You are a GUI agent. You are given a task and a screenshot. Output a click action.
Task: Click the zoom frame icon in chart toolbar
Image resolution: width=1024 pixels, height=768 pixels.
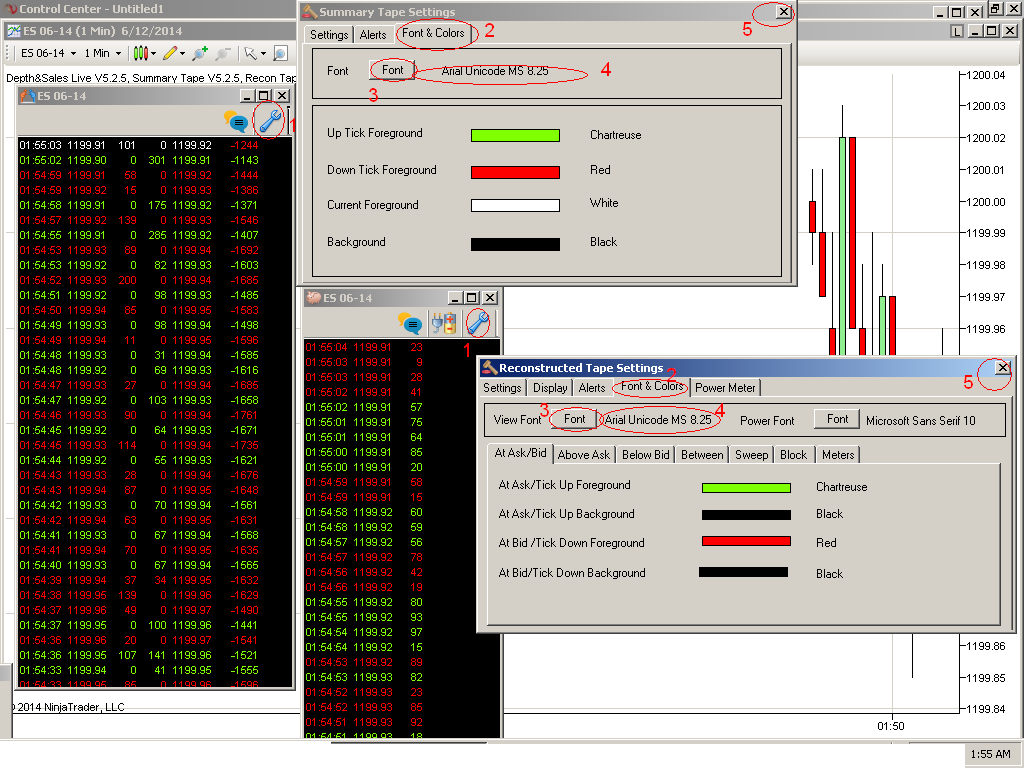pyautogui.click(x=281, y=53)
